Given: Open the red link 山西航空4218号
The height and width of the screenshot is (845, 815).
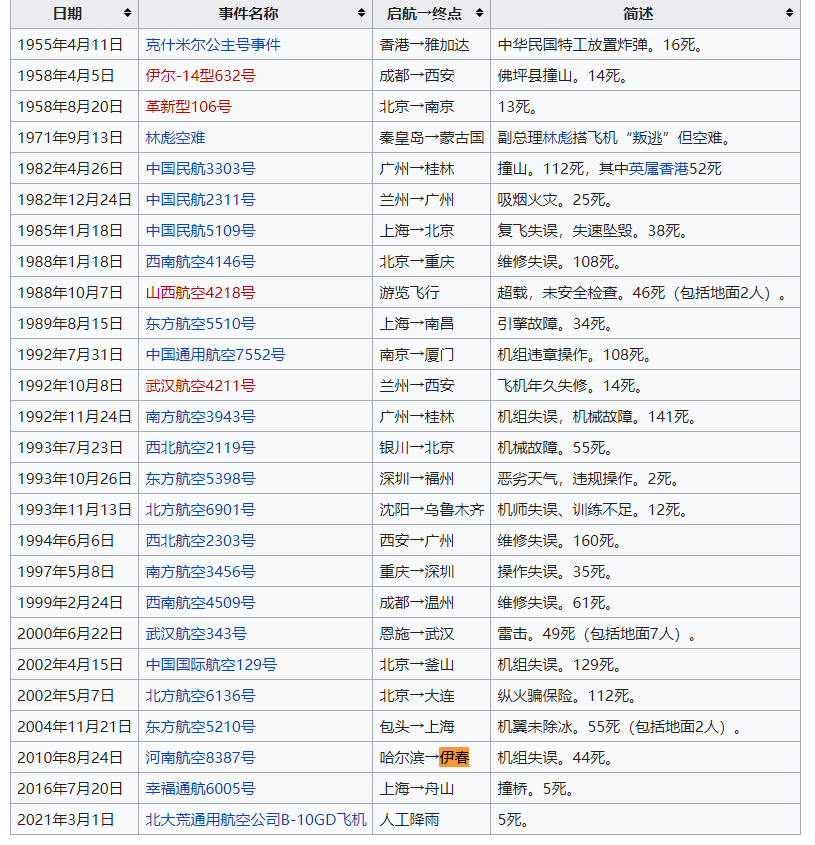Looking at the screenshot, I should point(201,293).
